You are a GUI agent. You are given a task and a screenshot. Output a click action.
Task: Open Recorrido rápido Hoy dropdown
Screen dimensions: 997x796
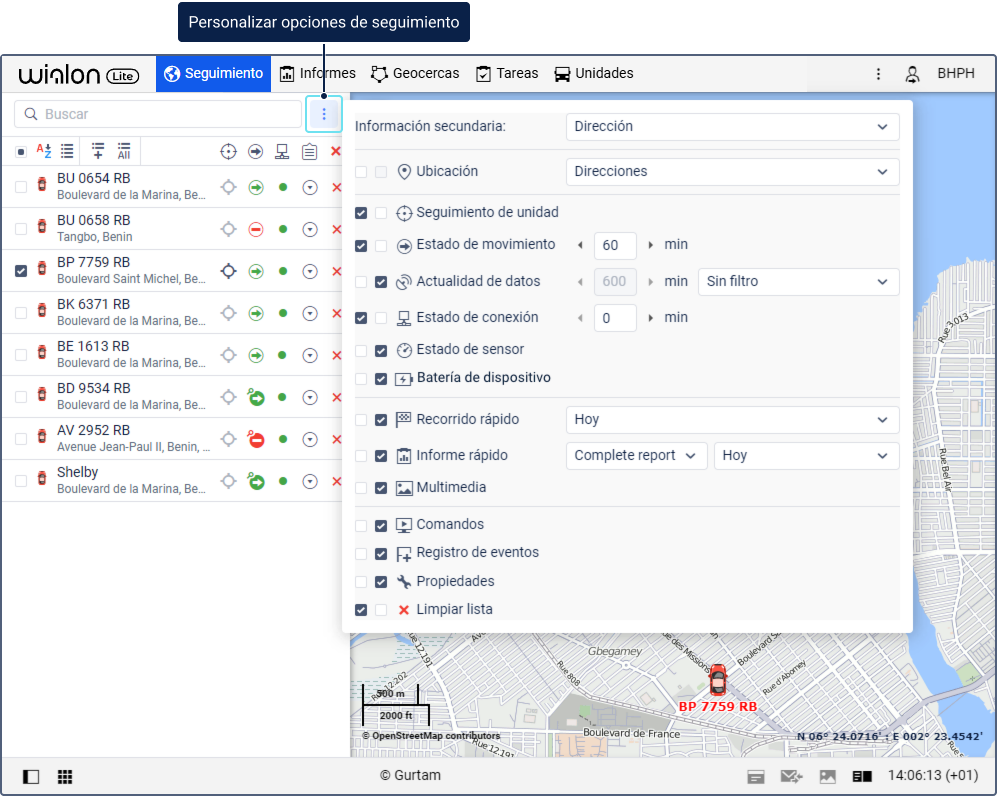click(x=732, y=420)
